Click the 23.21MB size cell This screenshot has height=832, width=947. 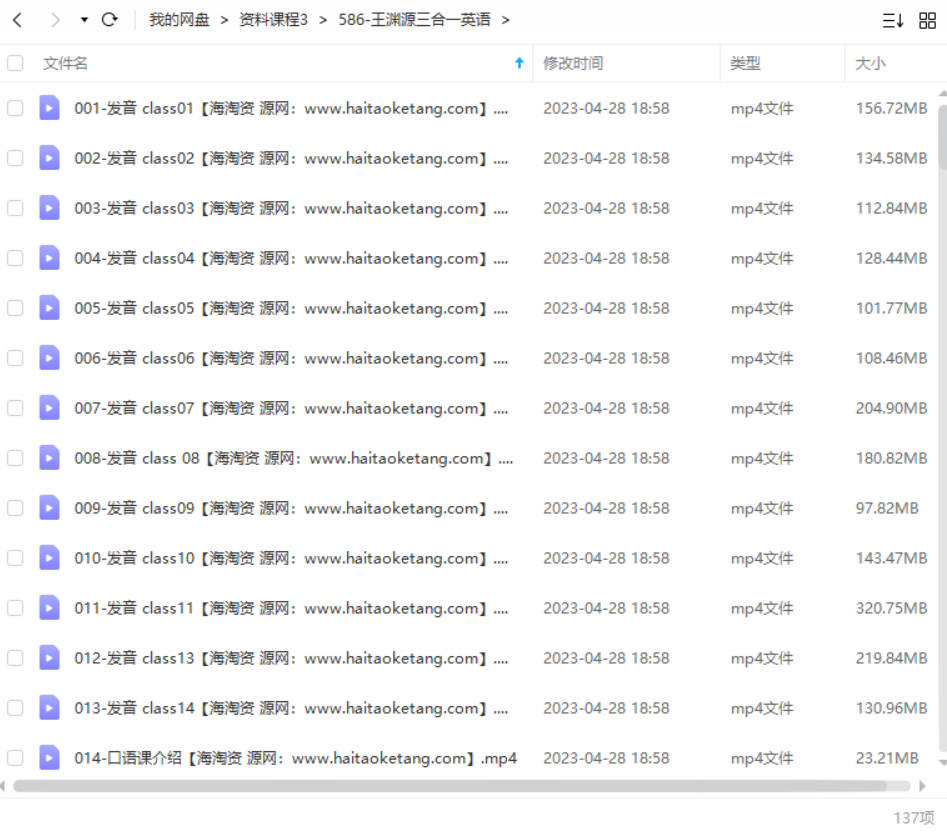[887, 758]
